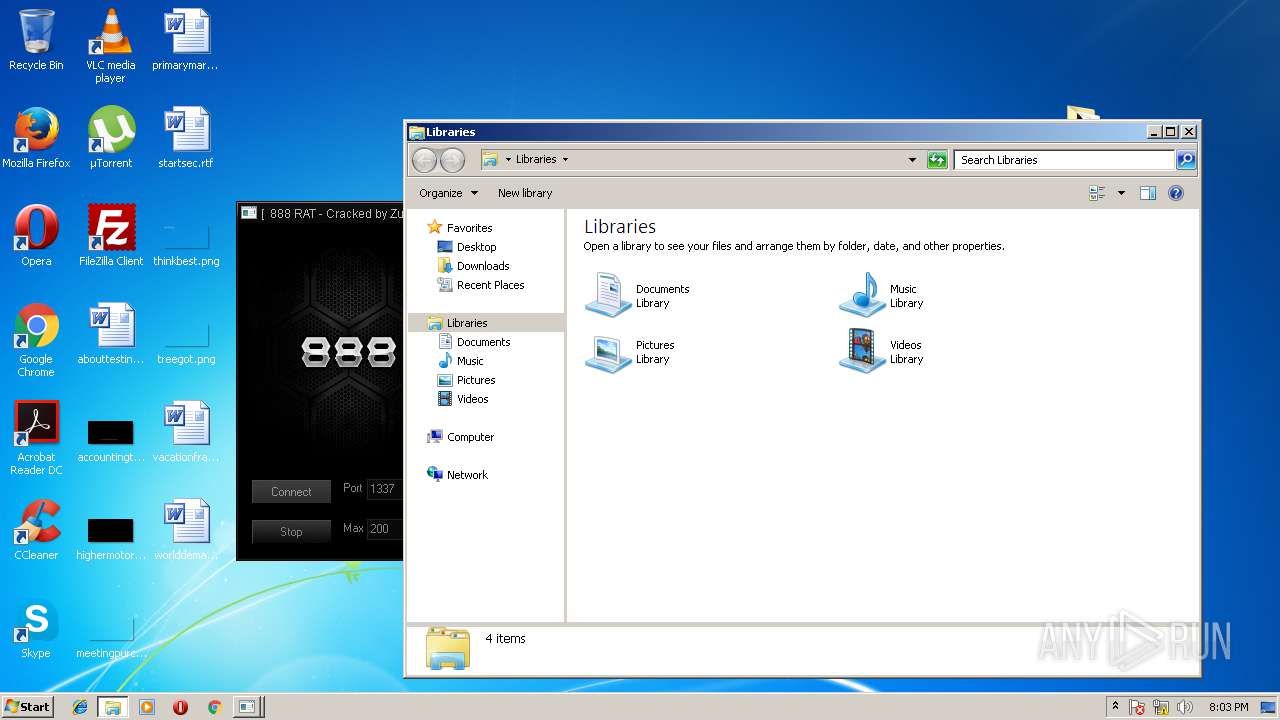Open the volume control in tray
The width and height of the screenshot is (1280, 720).
coord(1185,707)
